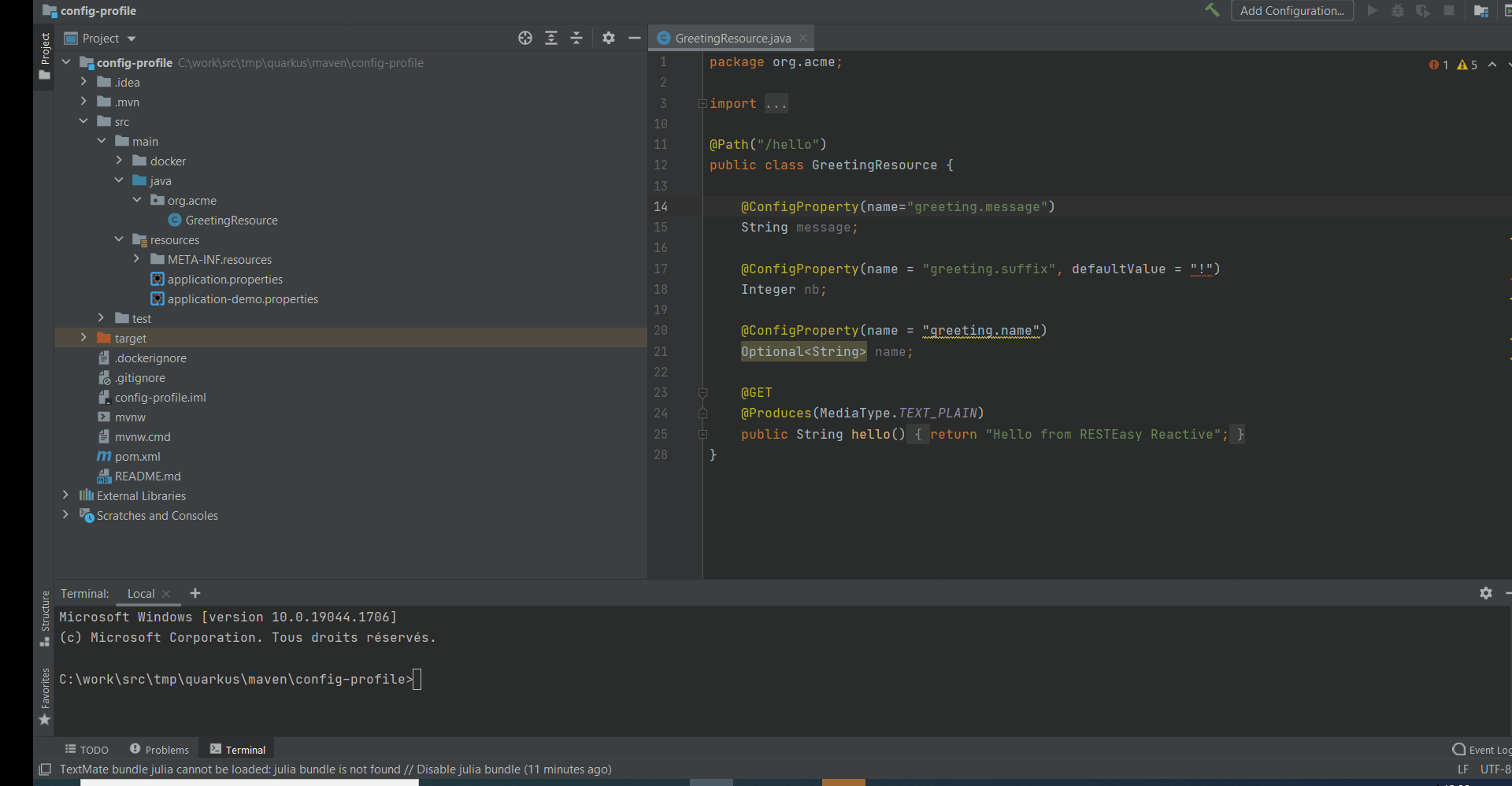Viewport: 1512px width, 786px height.
Task: Collapse the resources folder
Action: 119,239
